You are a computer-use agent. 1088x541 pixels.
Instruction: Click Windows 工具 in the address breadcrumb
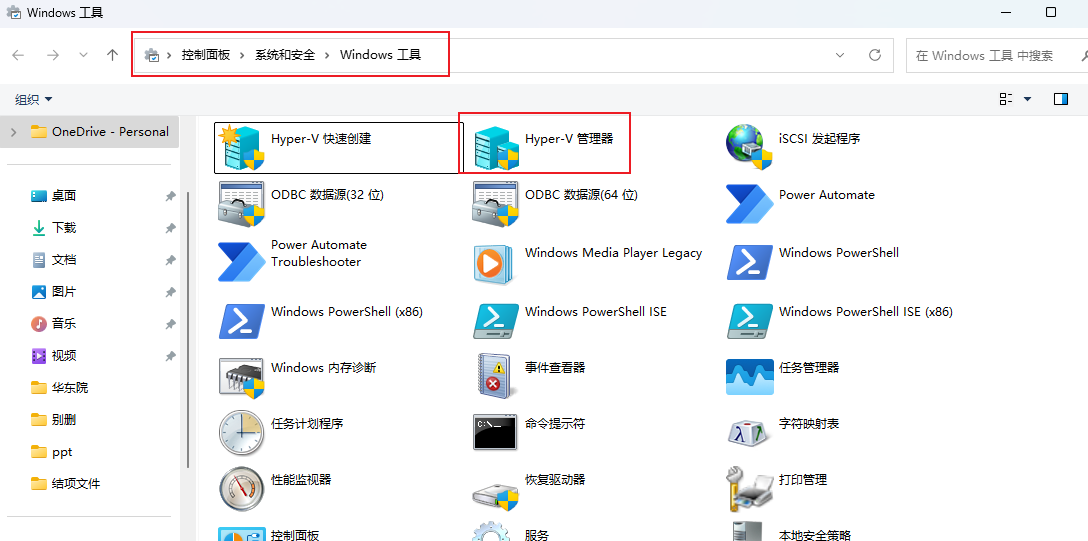point(380,55)
